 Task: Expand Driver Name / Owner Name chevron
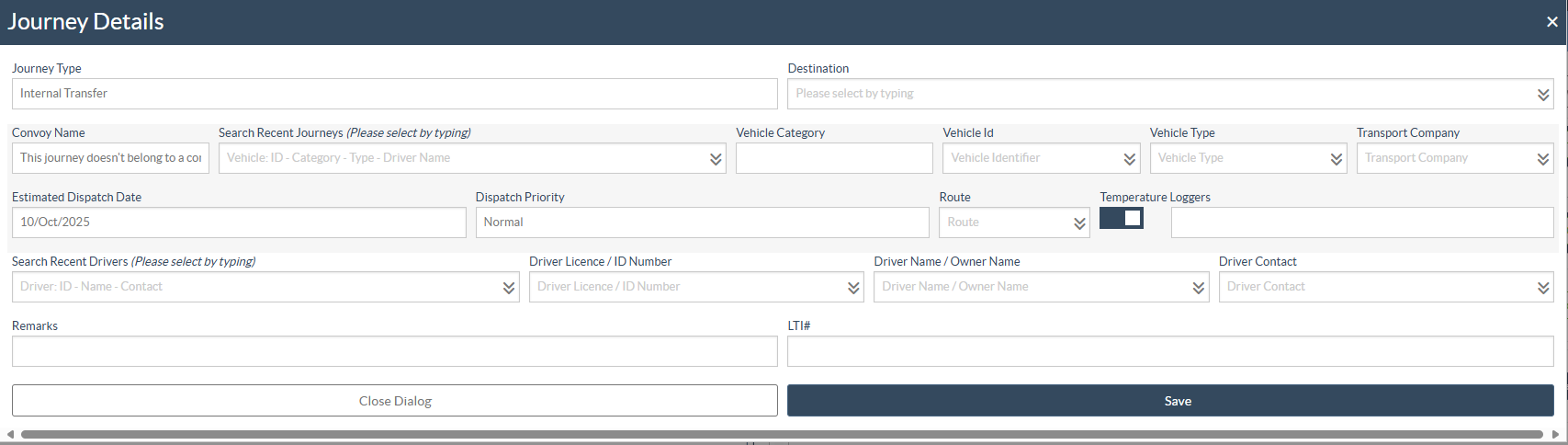point(1198,288)
